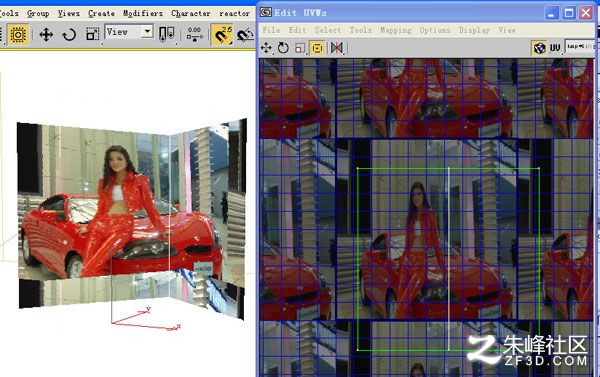Viewport: 600px width, 377px height.
Task: Click the Select and Manipulate icon
Action: (x=194, y=34)
